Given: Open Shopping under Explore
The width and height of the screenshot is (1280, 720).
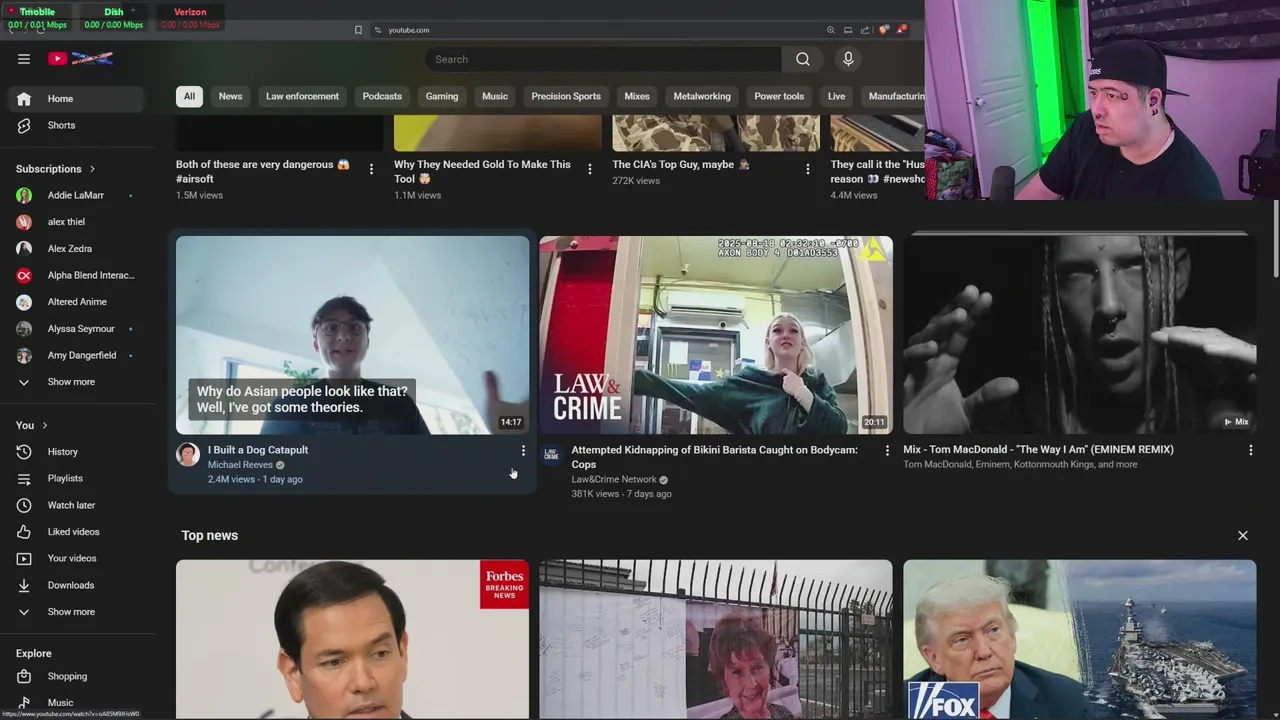Looking at the screenshot, I should click(x=76, y=676).
